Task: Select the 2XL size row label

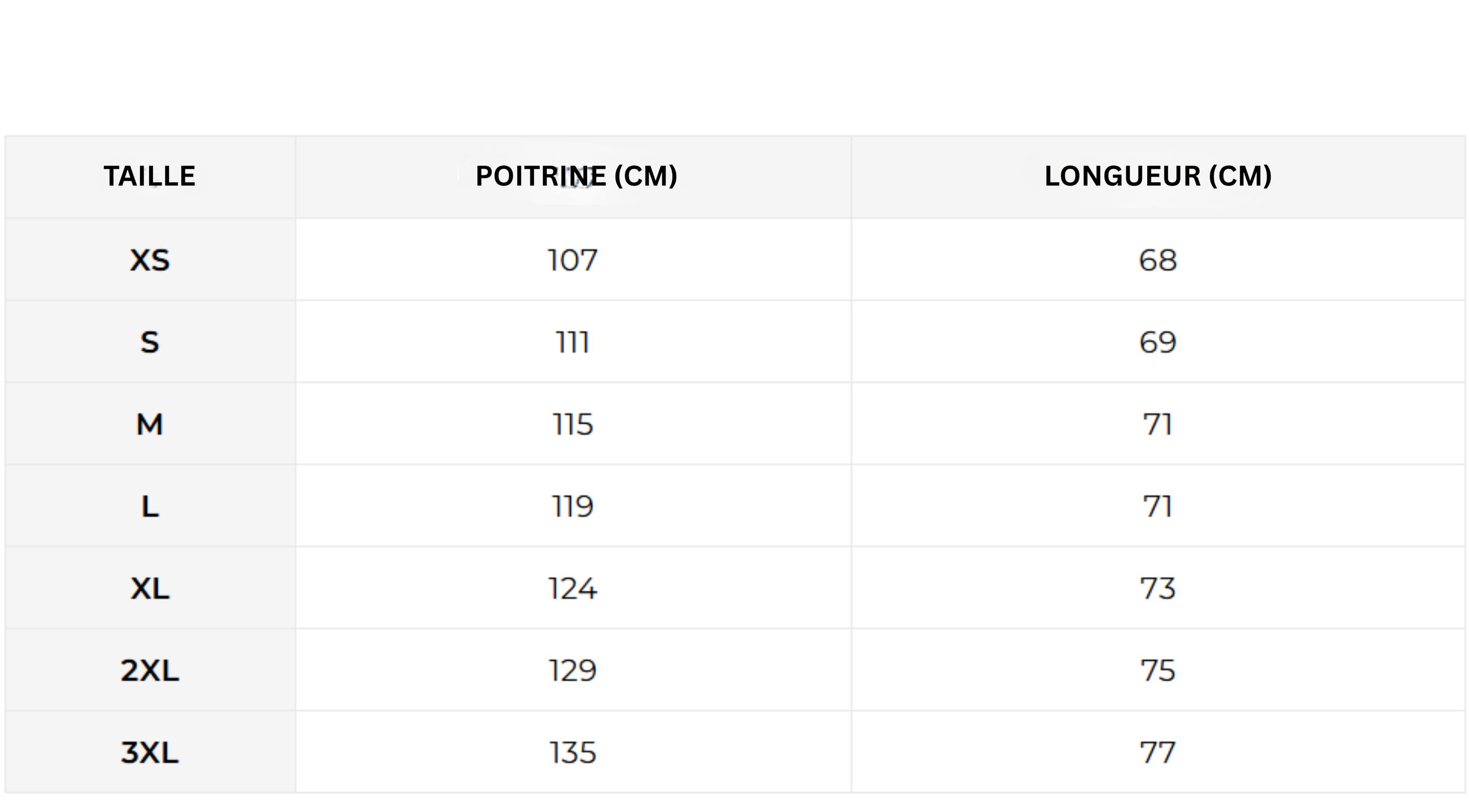Action: [x=150, y=671]
